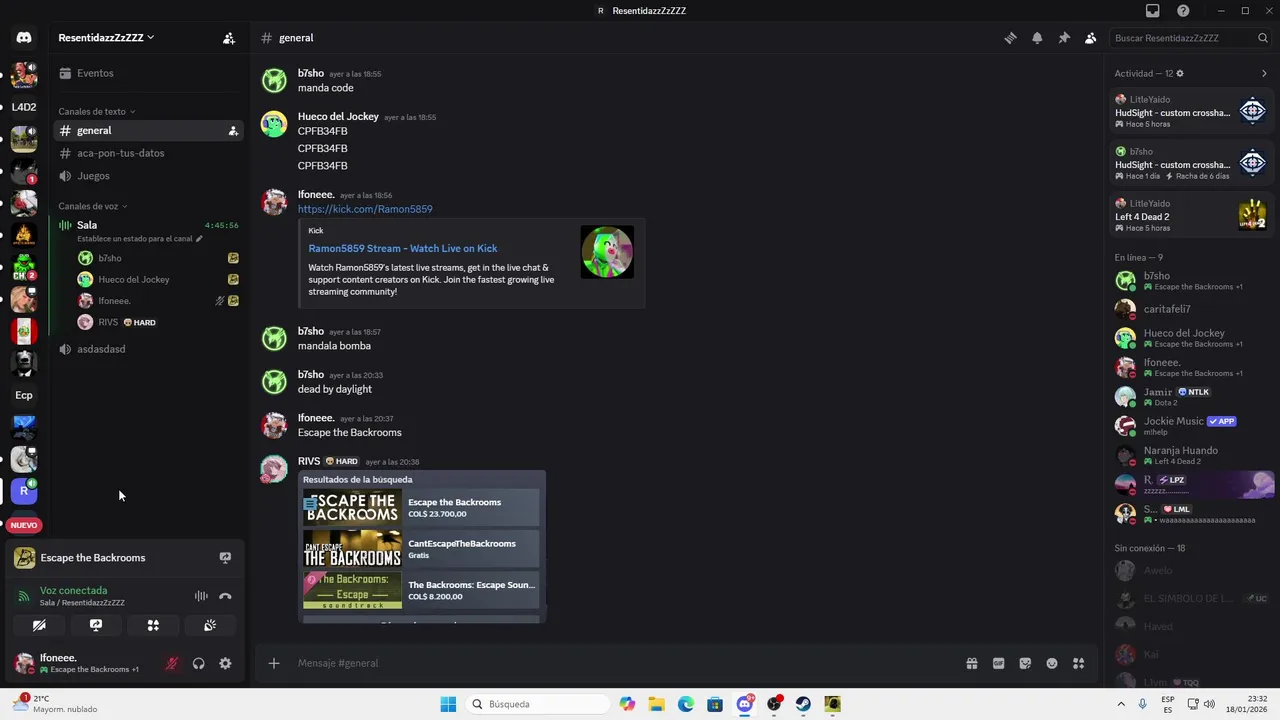Show pinned messages pin icon
Viewport: 1280px width, 720px height.
click(1064, 38)
